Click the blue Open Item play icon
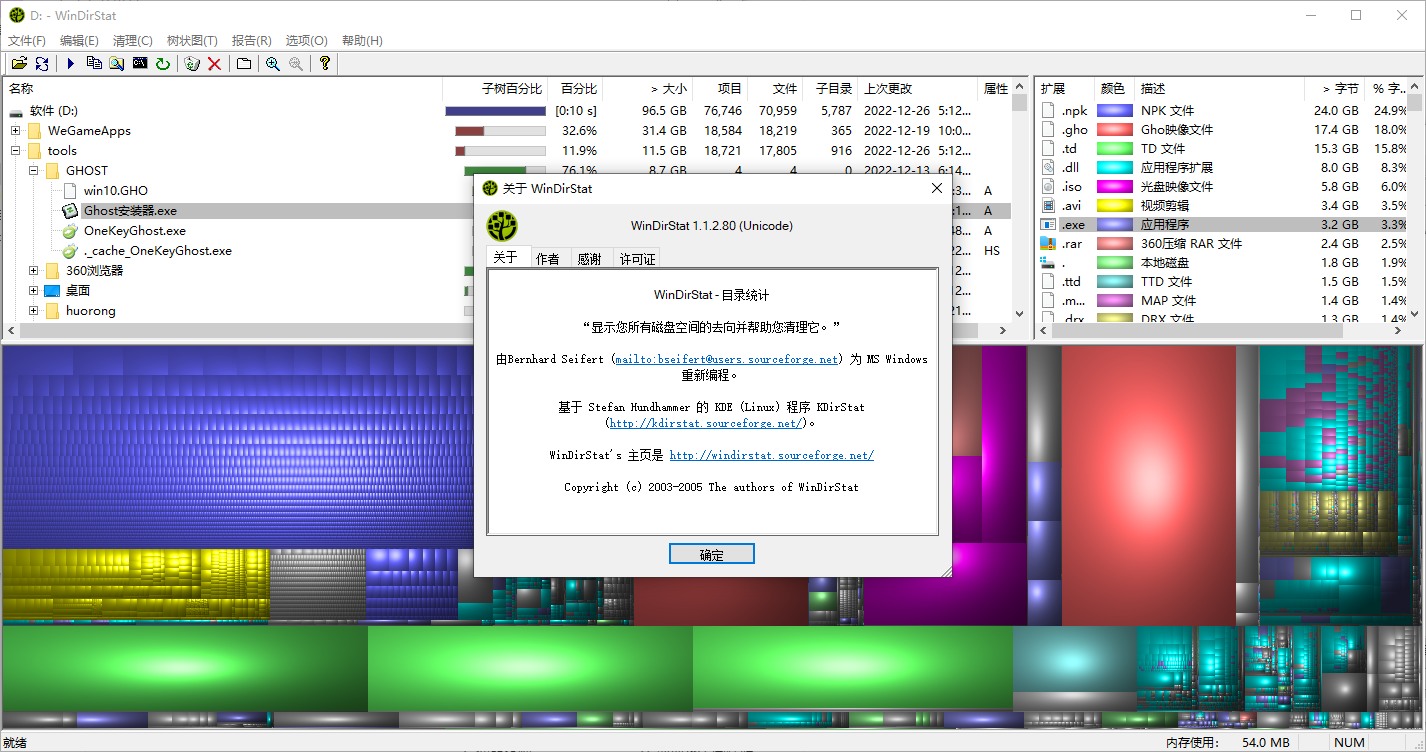The width and height of the screenshot is (1426, 752). [x=71, y=63]
